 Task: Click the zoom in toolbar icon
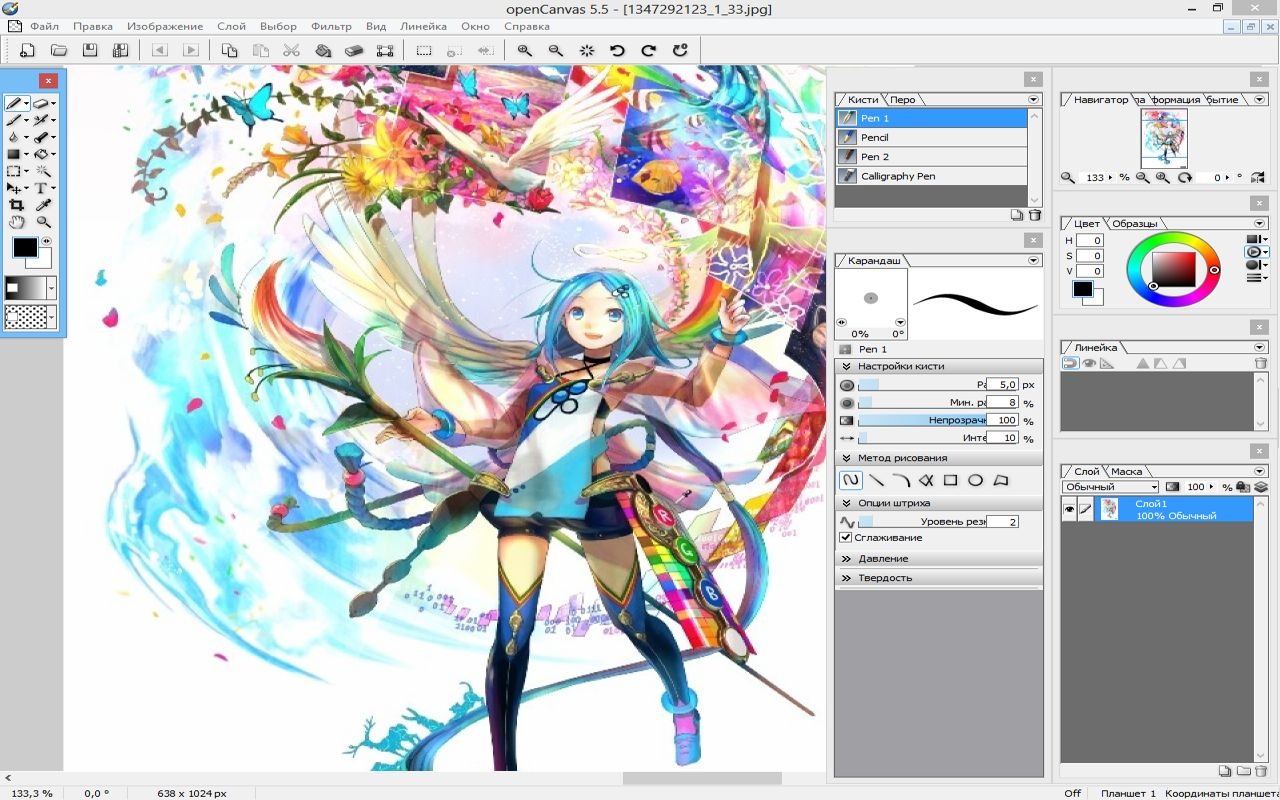point(524,50)
